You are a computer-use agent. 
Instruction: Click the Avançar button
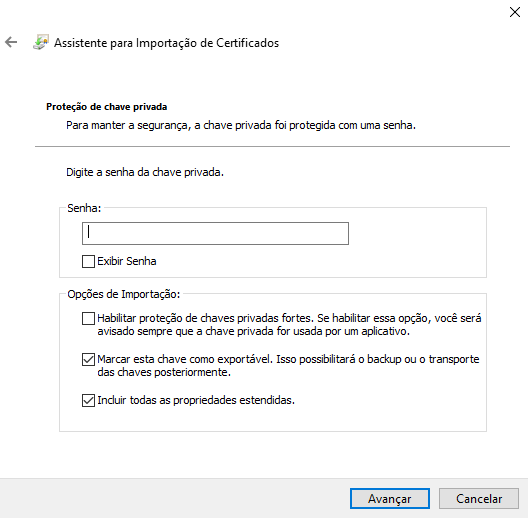point(390,498)
